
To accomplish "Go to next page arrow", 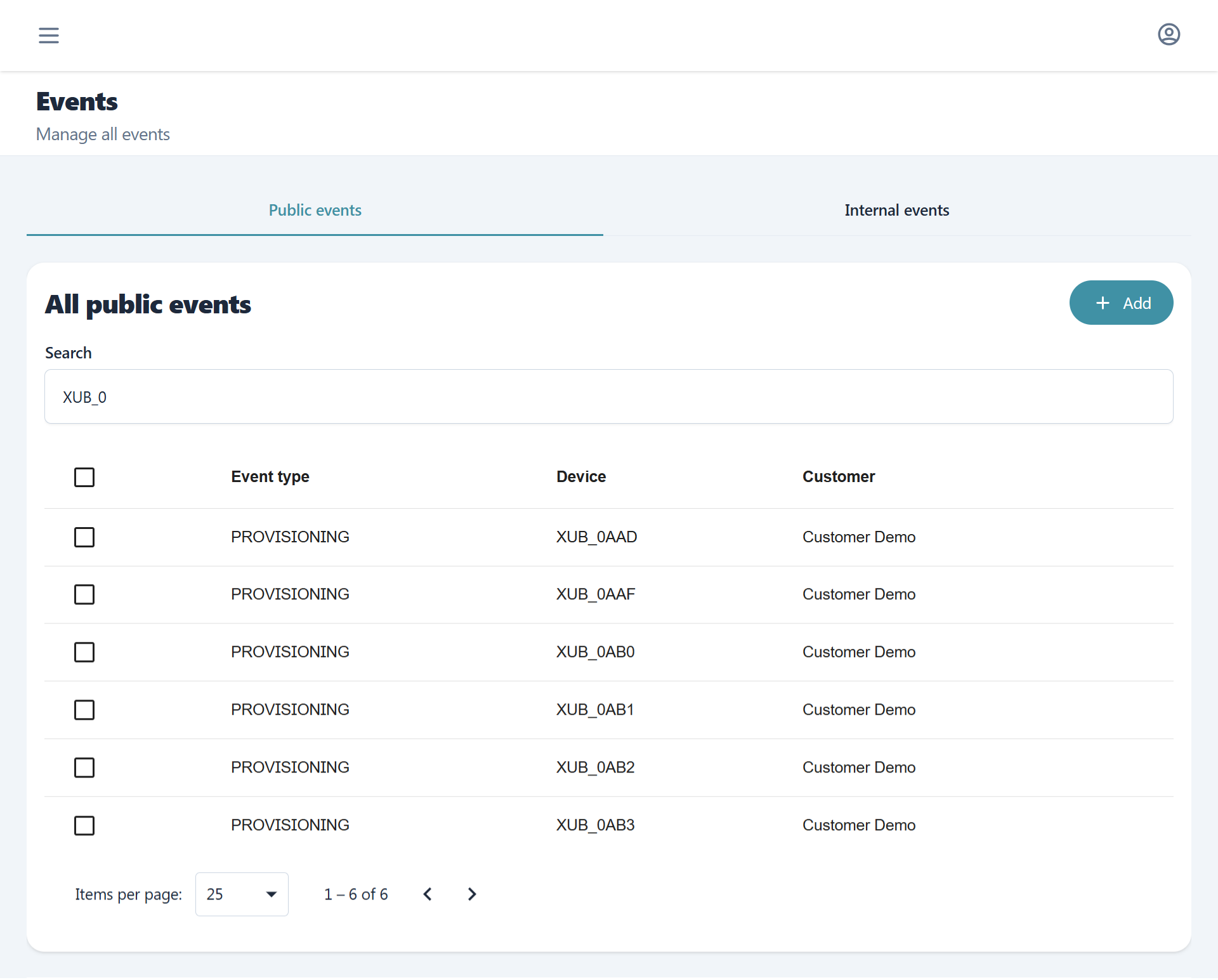I will click(471, 894).
